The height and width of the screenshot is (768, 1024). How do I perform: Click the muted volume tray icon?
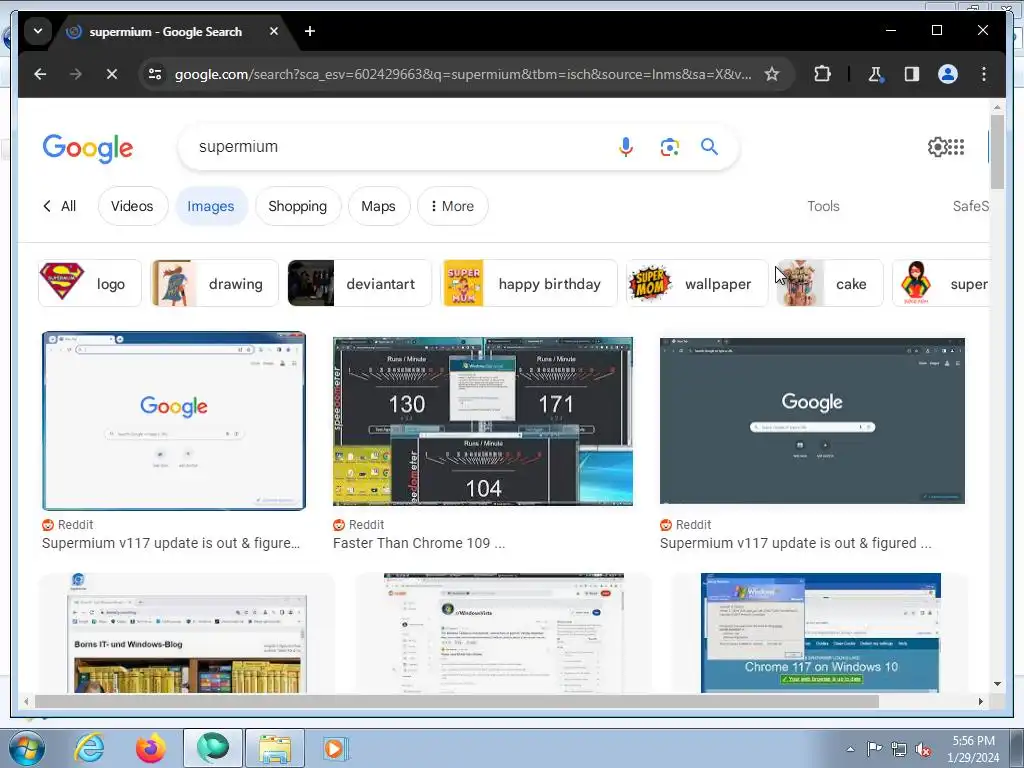click(x=923, y=750)
